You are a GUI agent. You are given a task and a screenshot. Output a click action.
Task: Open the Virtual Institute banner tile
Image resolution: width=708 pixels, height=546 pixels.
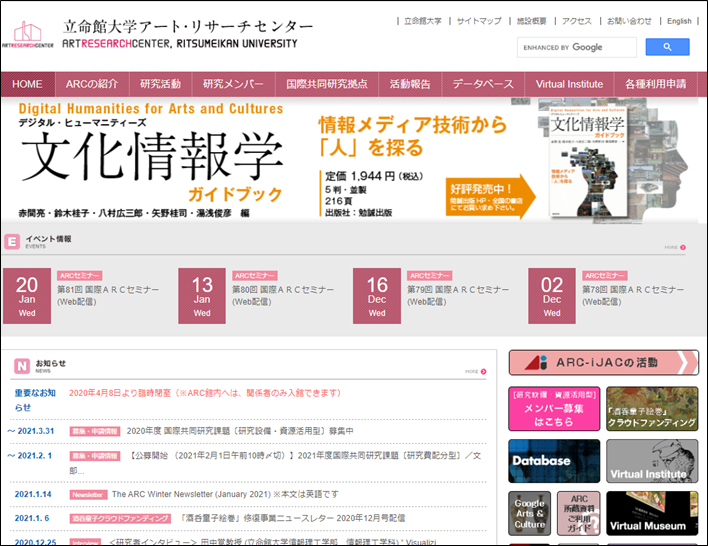[x=652, y=461]
